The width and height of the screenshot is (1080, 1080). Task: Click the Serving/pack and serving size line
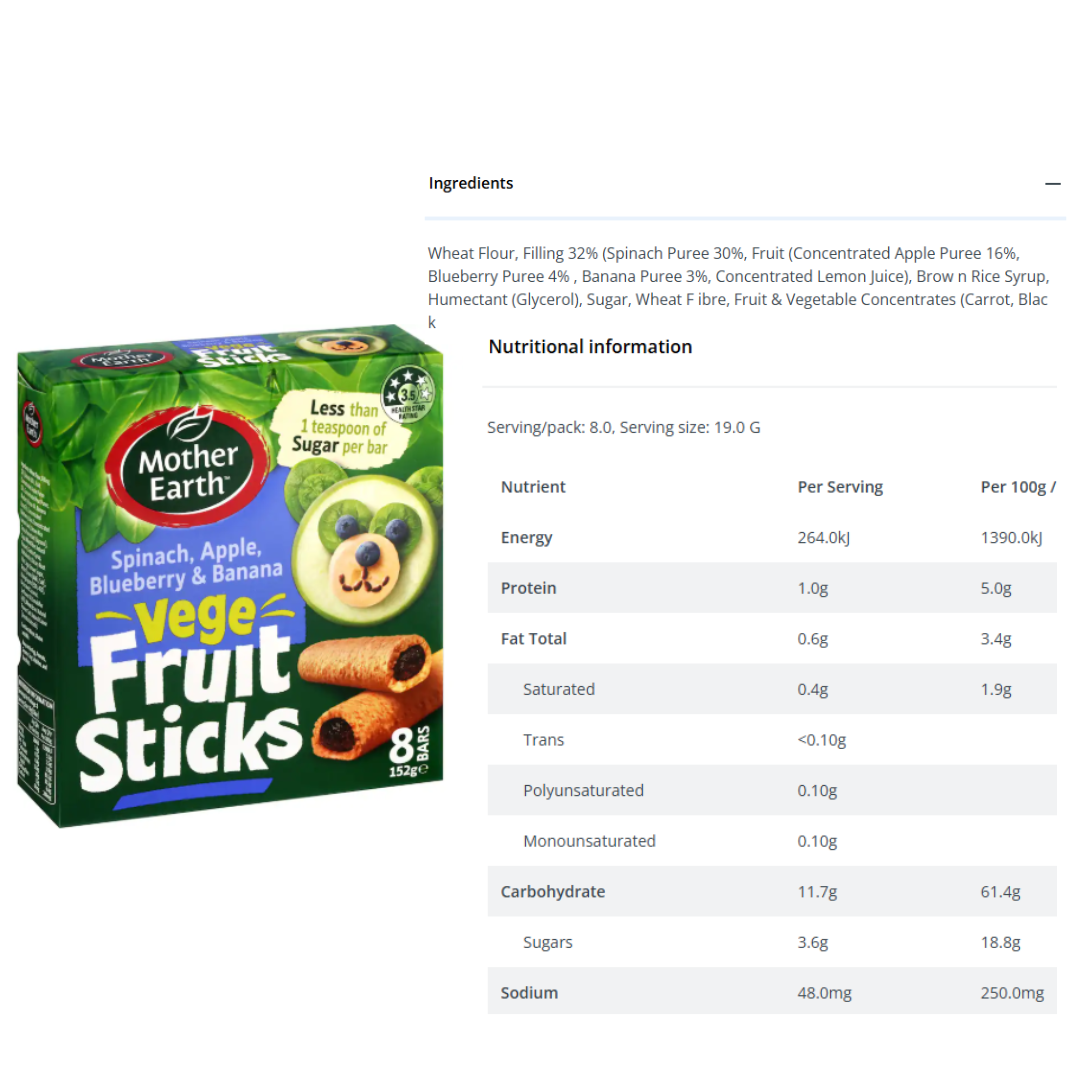(x=624, y=428)
